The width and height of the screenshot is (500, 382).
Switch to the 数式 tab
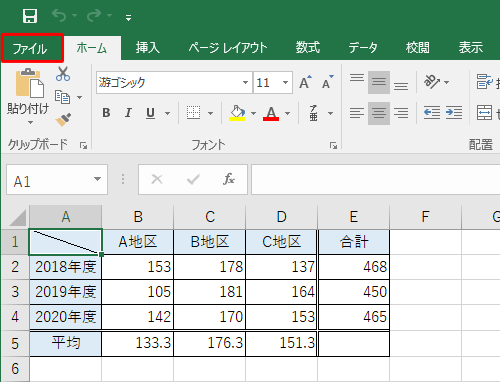308,48
